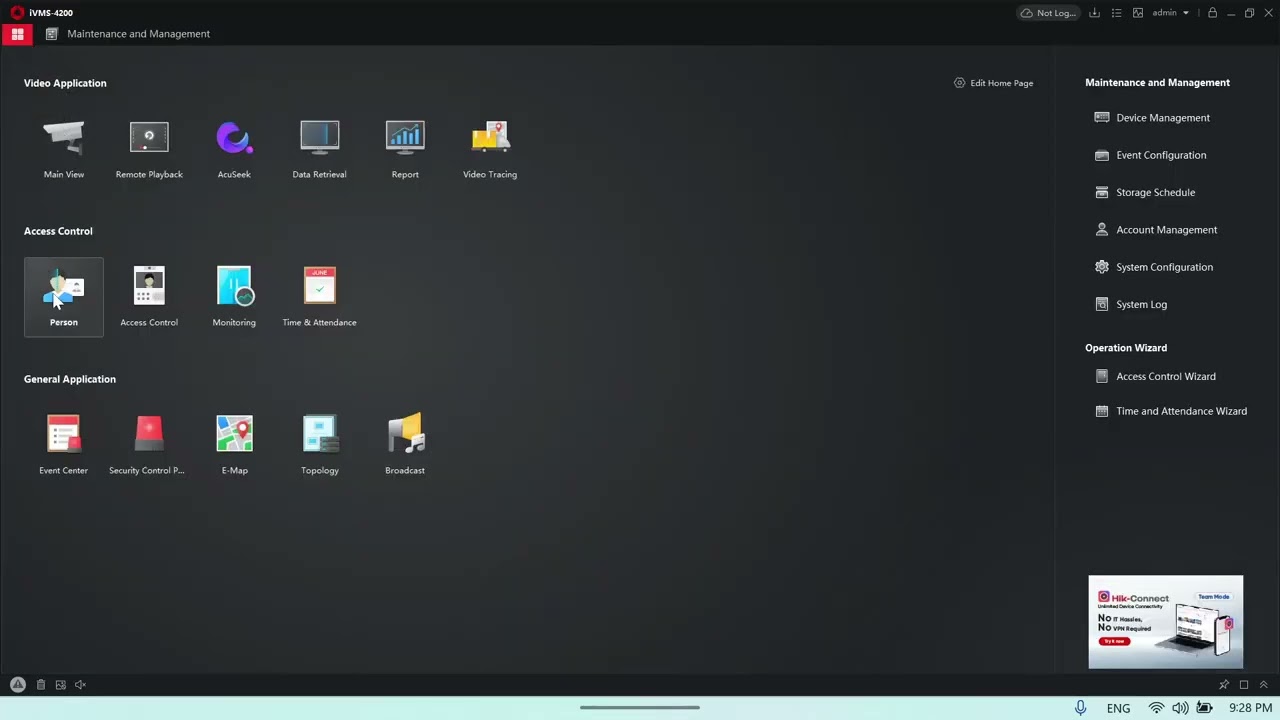Open the Wi-Fi network icon in taskbar
The height and width of the screenshot is (720, 1280).
(x=1156, y=708)
